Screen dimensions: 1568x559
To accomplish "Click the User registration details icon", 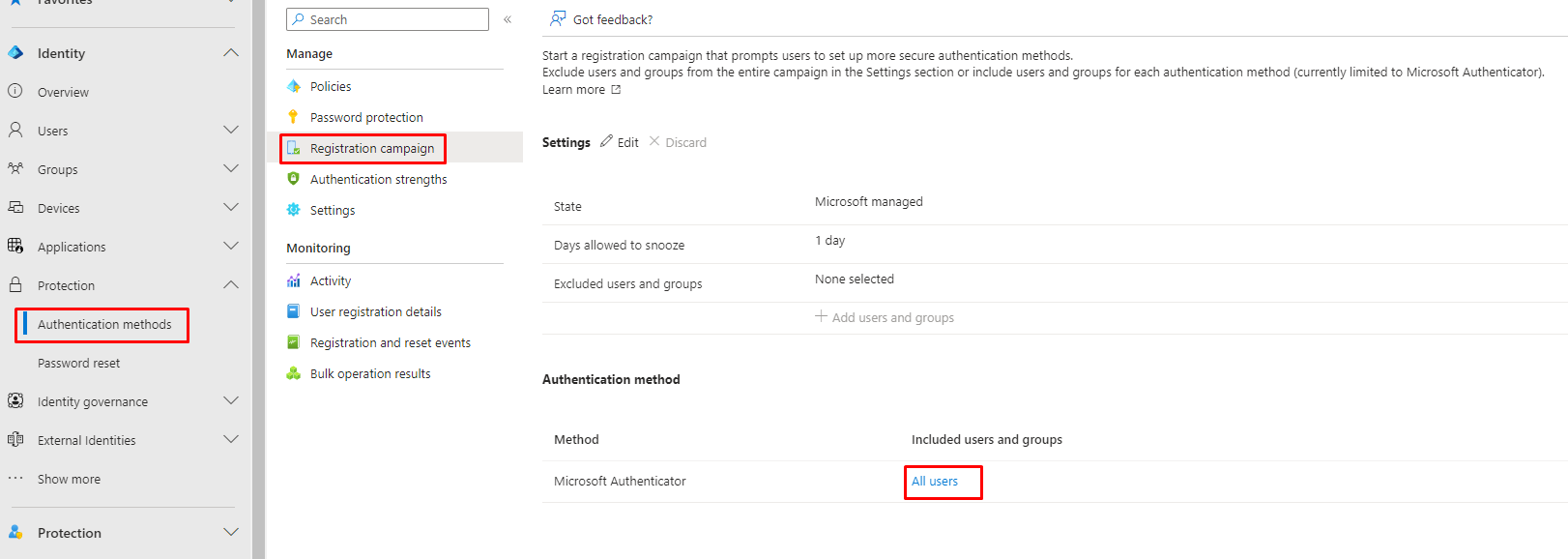I will [x=294, y=311].
